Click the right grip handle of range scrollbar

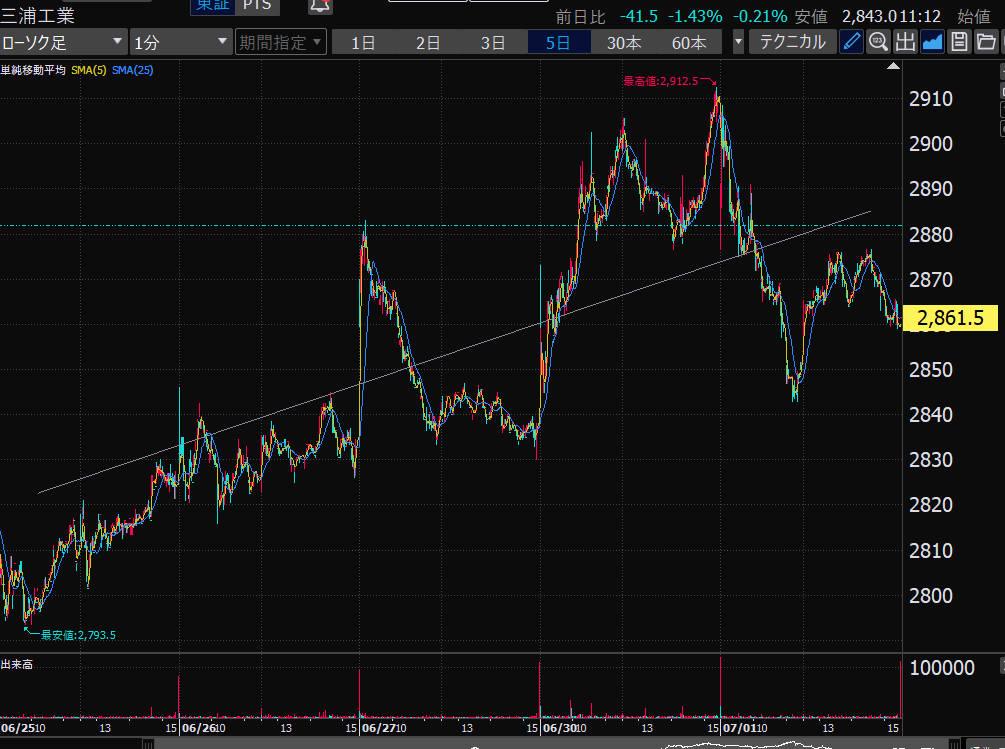pos(955,744)
